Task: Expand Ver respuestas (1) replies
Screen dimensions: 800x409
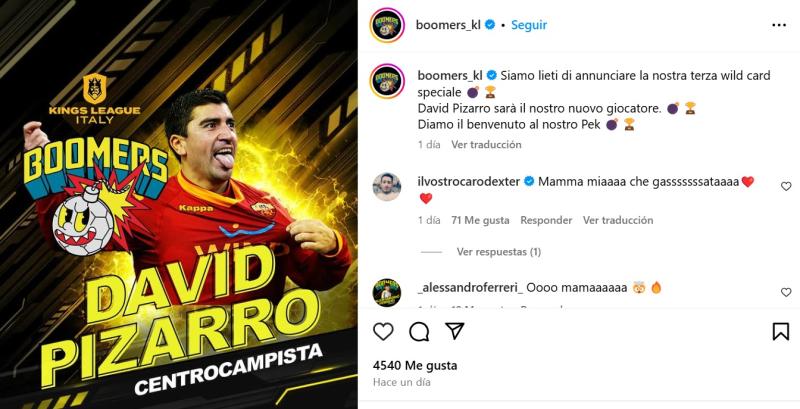Action: (x=498, y=252)
